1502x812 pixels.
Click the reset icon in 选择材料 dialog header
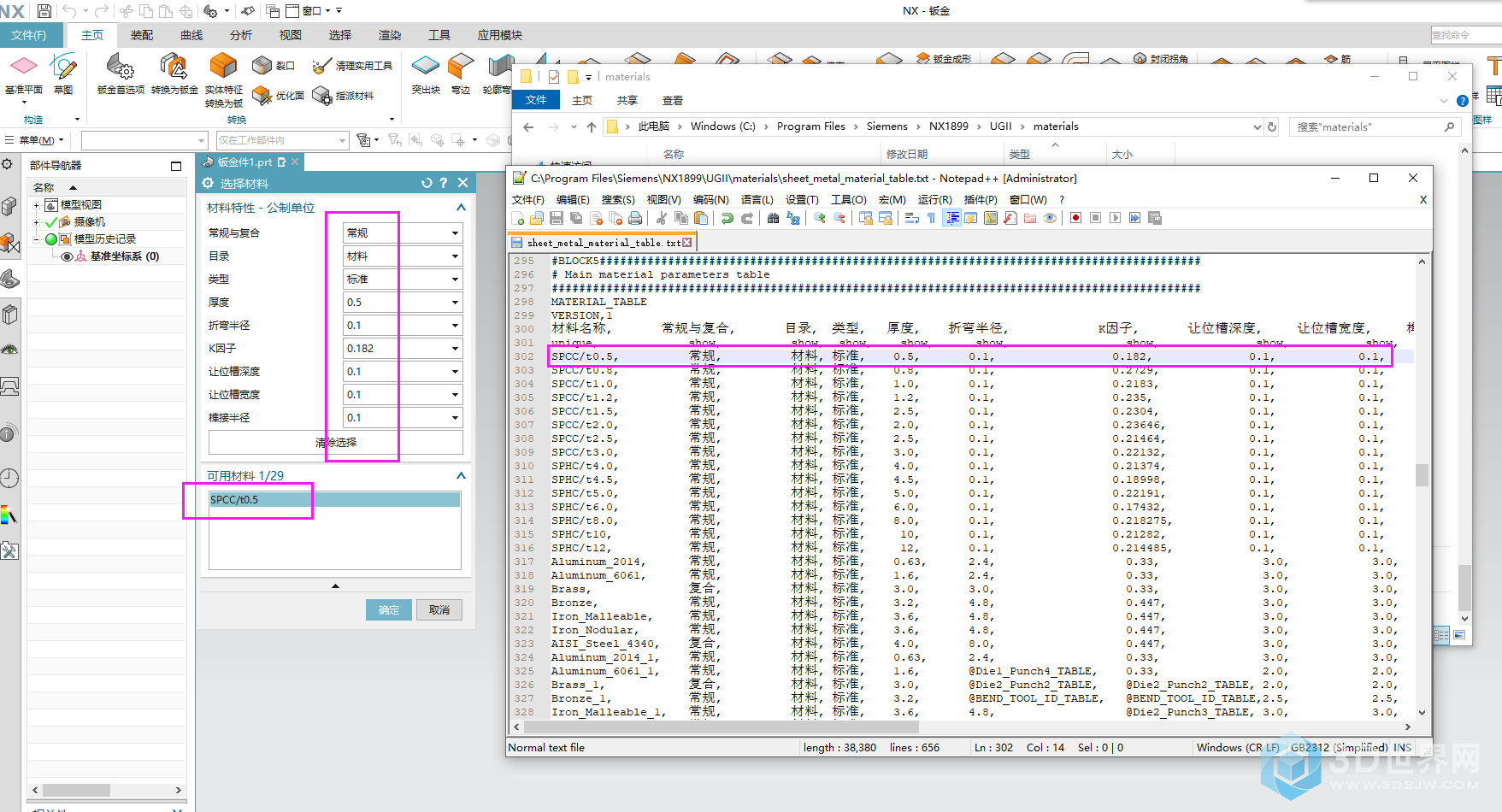427,183
